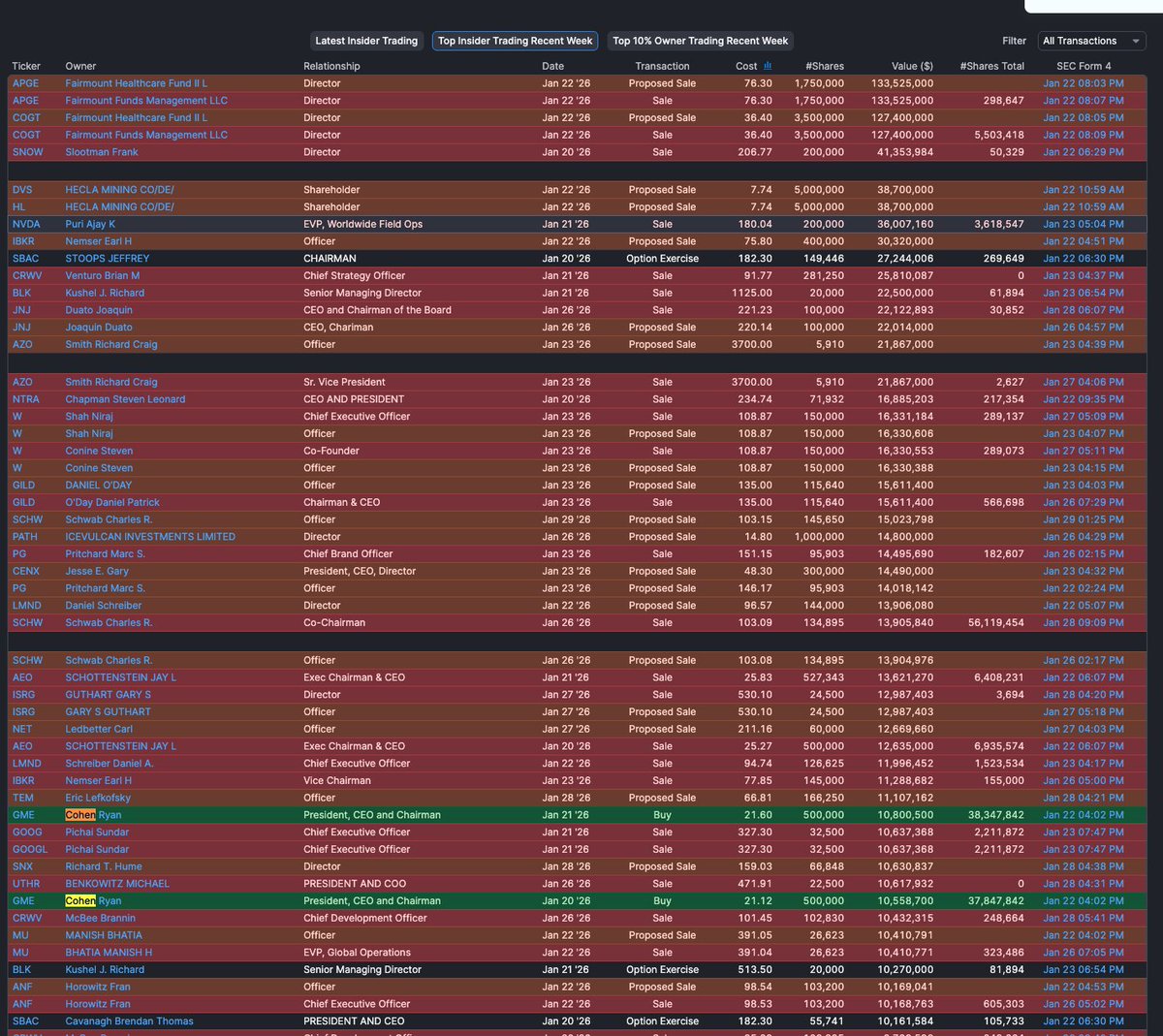
Task: Open owner BENKOWITZ MICHAEL link
Action: coord(117,884)
